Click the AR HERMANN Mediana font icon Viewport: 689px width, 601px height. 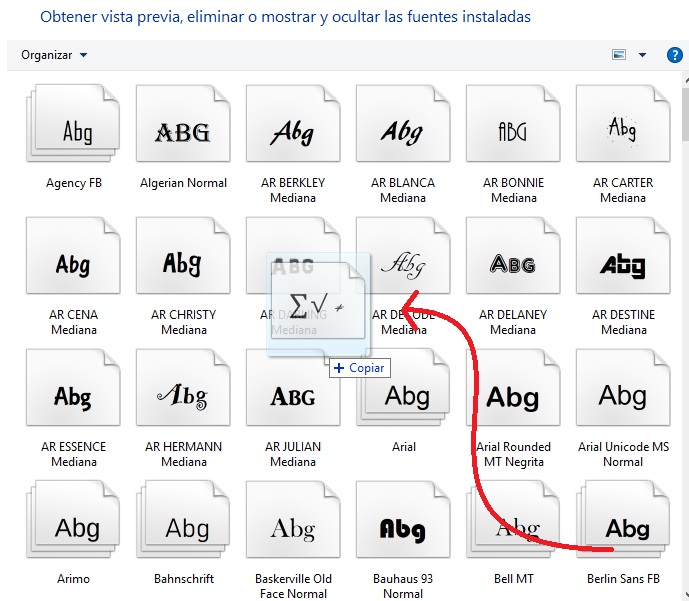[183, 396]
